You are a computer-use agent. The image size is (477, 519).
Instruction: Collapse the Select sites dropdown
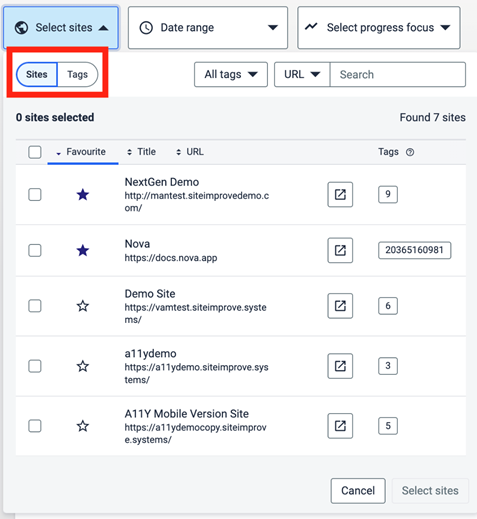pos(61,28)
